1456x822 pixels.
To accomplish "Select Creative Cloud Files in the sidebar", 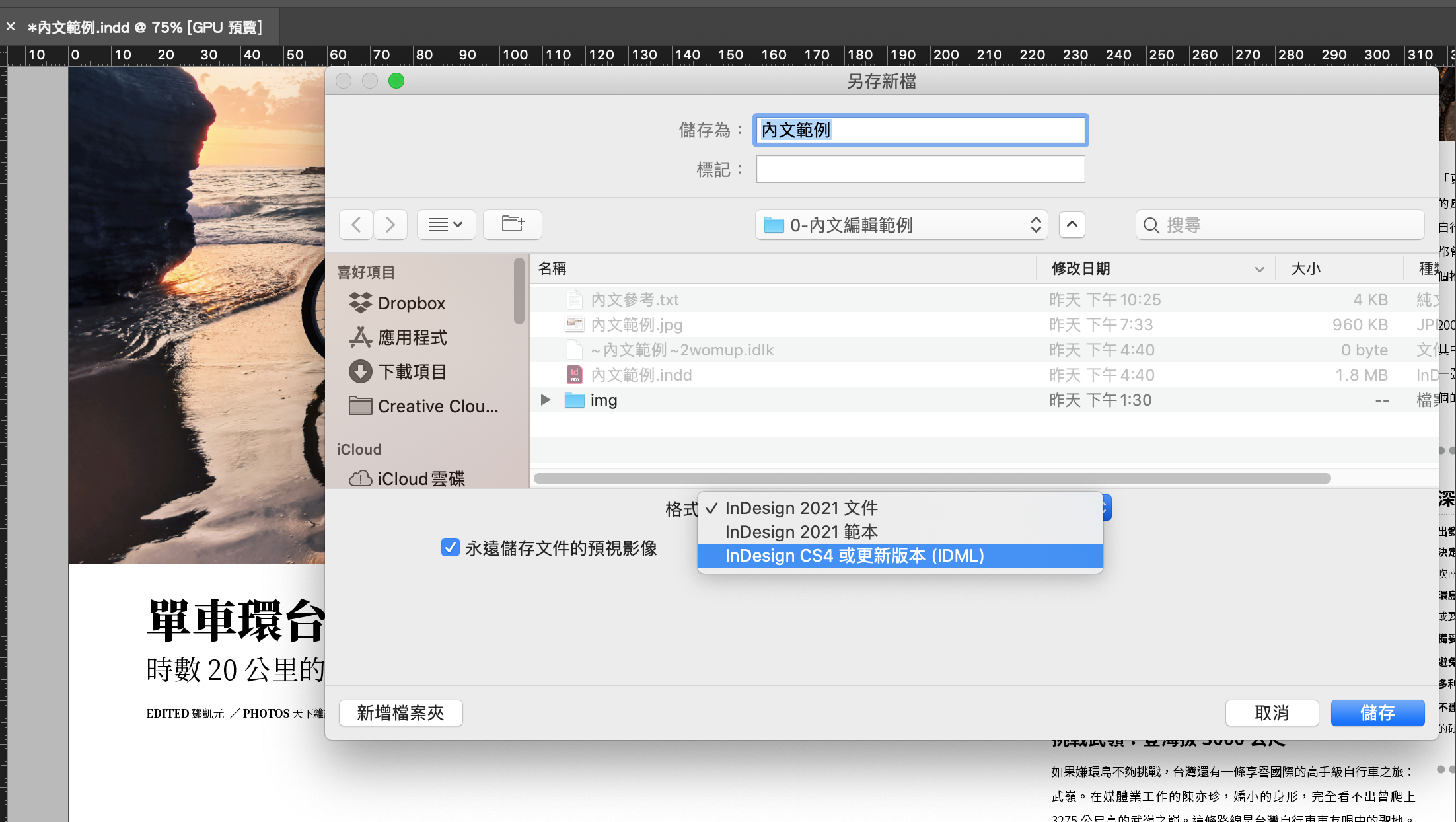I will (437, 406).
